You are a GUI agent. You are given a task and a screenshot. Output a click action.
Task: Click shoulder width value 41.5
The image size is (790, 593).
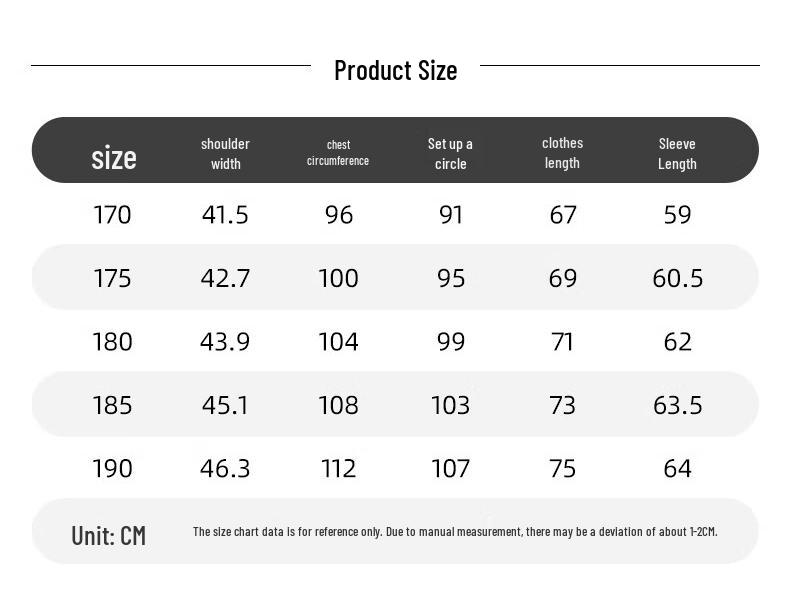(225, 215)
